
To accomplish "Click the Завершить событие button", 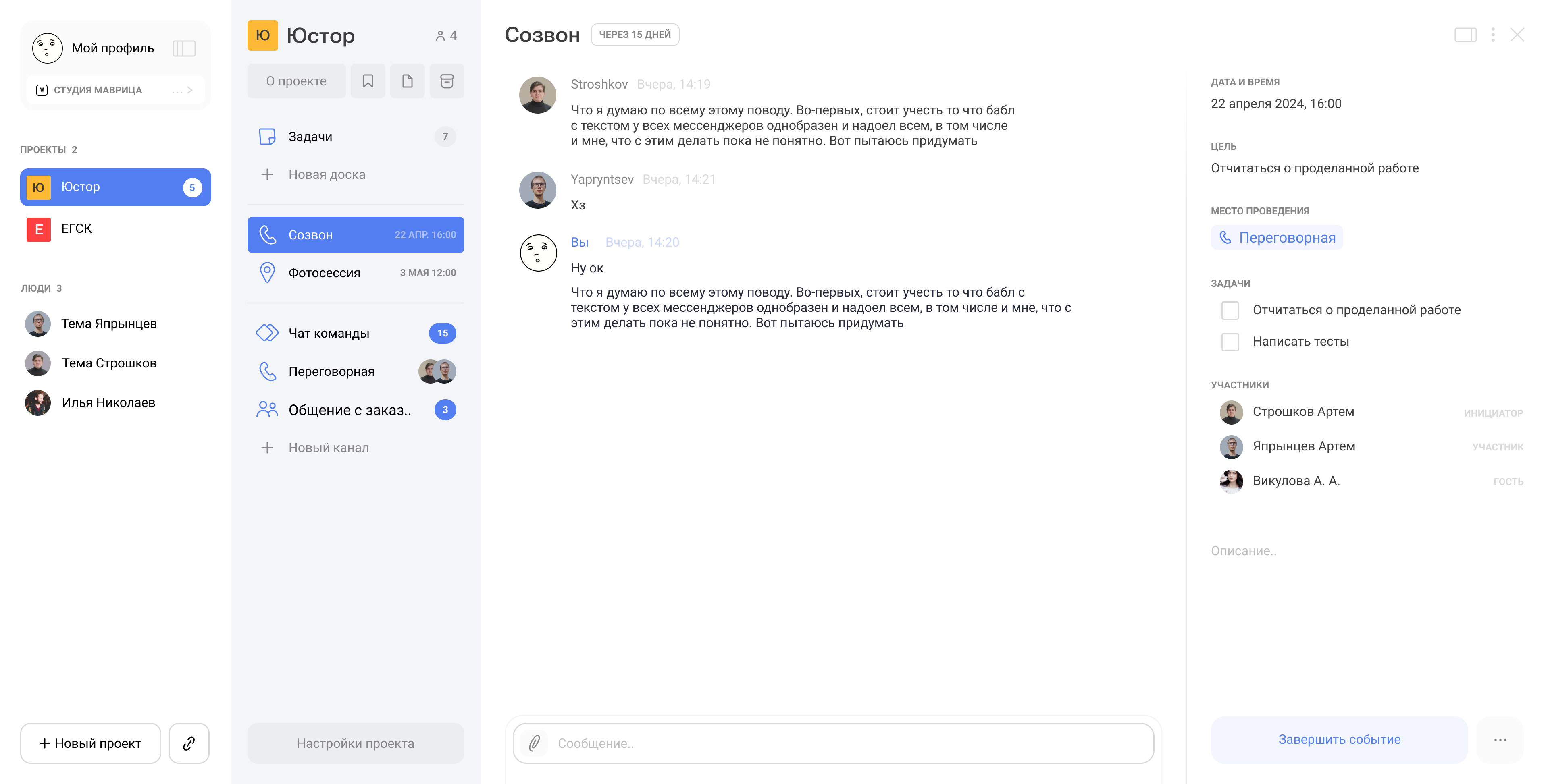I will click(1339, 740).
